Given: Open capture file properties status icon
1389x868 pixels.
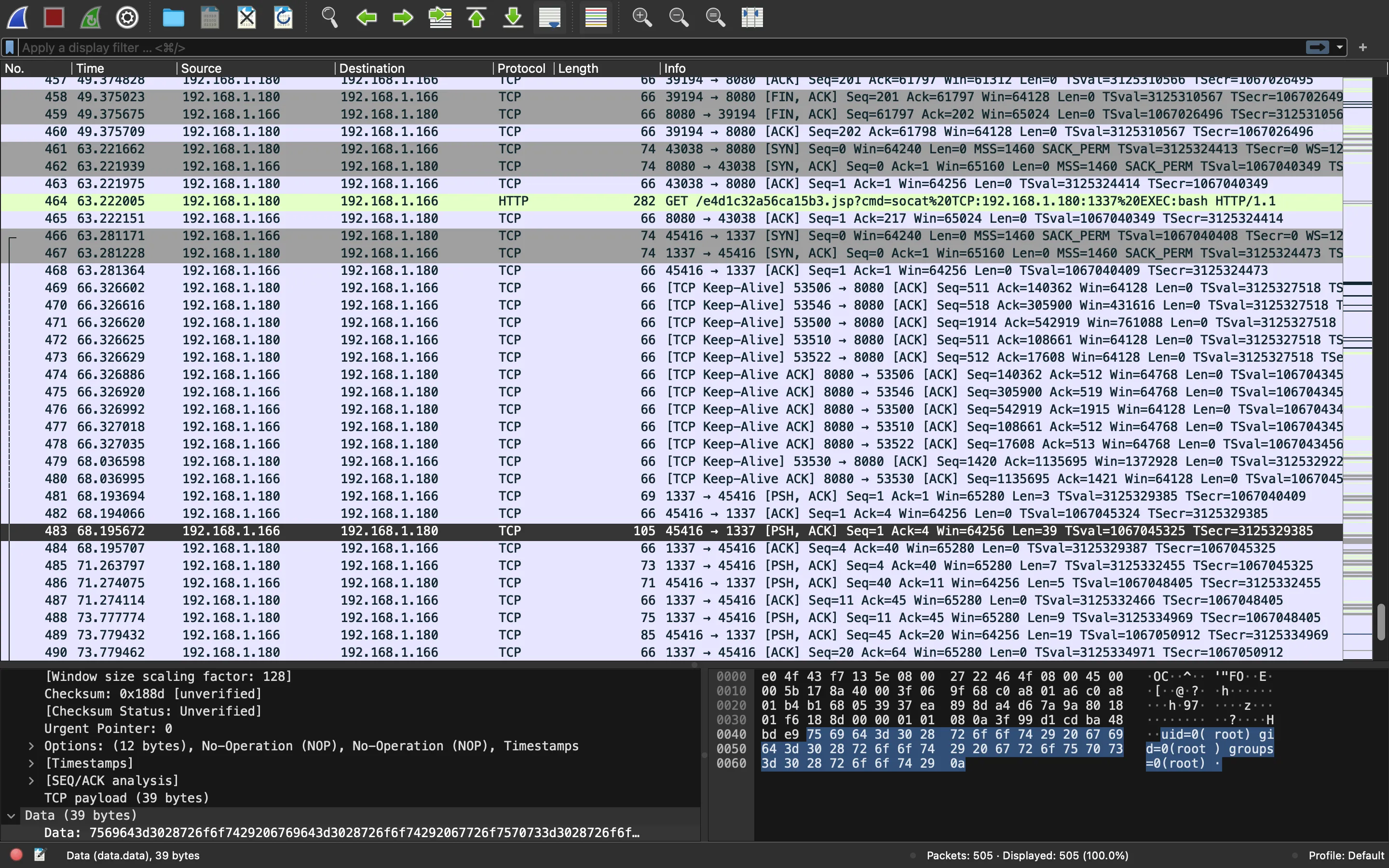Looking at the screenshot, I should [40, 855].
